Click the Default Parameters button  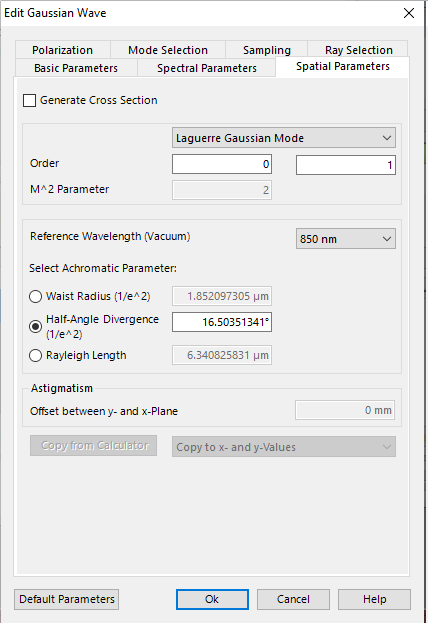click(x=67, y=599)
